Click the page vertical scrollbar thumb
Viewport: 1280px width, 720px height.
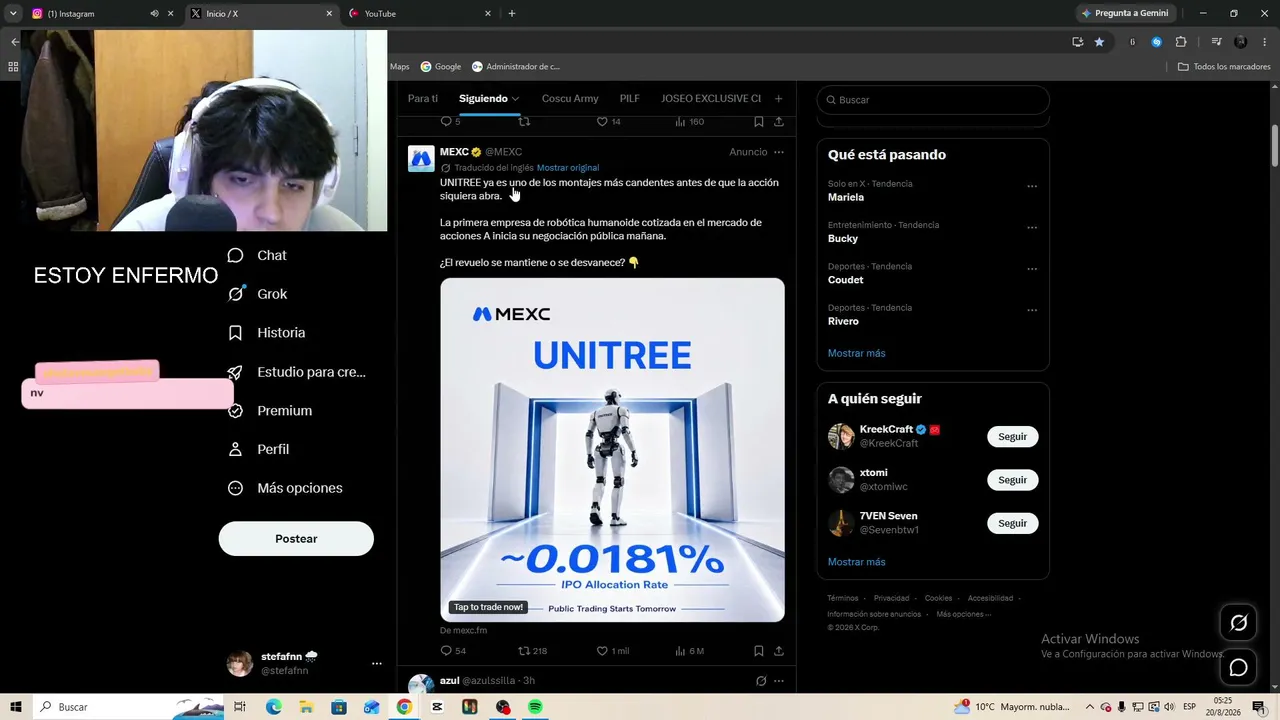click(x=1275, y=147)
